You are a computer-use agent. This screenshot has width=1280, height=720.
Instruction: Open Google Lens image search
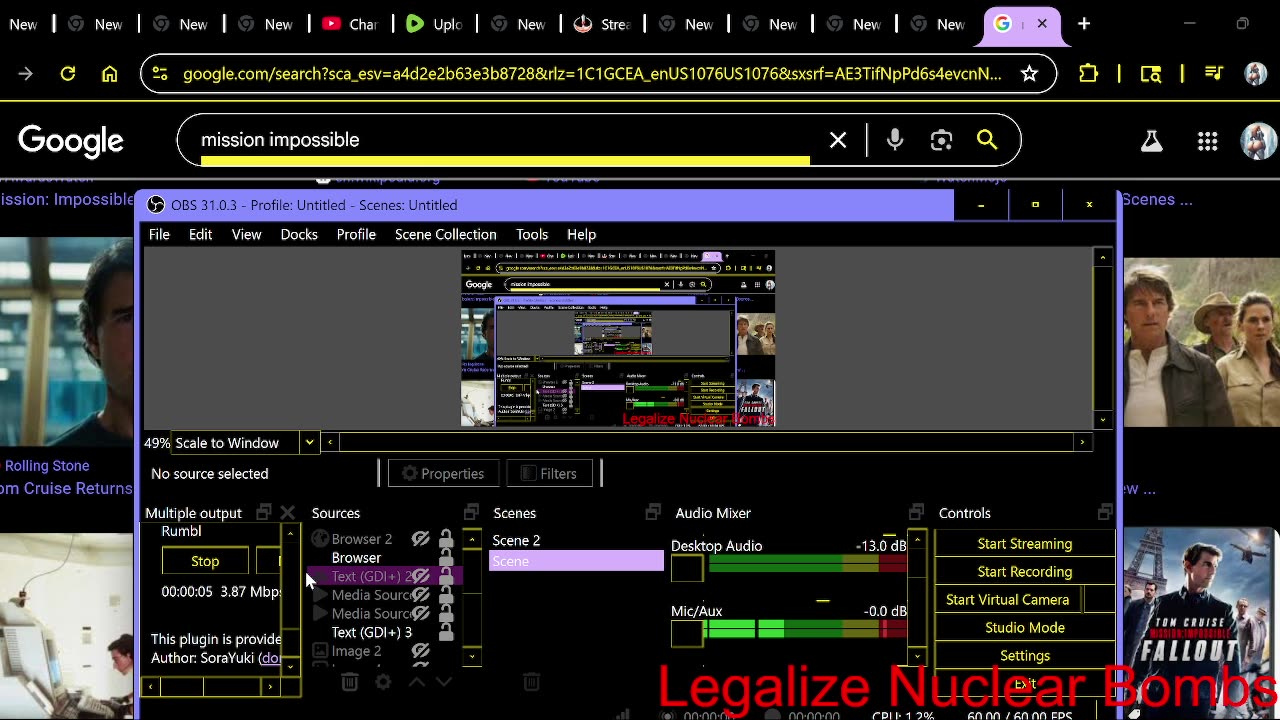click(x=941, y=141)
